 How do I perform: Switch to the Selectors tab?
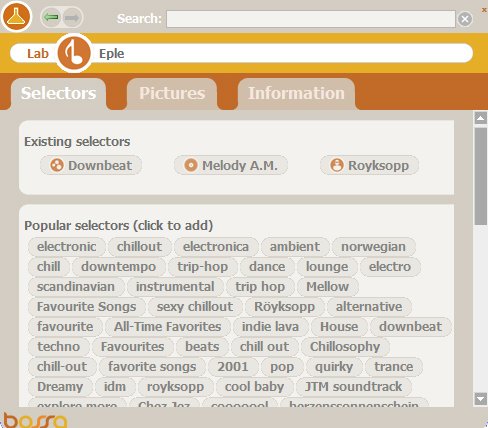point(59,93)
